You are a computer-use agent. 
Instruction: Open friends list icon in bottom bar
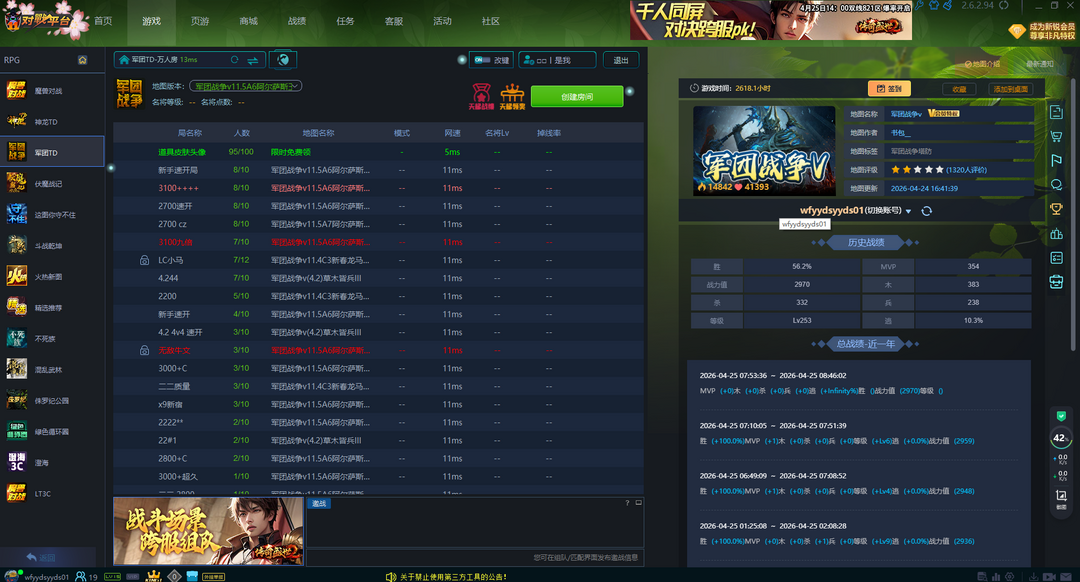(81, 576)
